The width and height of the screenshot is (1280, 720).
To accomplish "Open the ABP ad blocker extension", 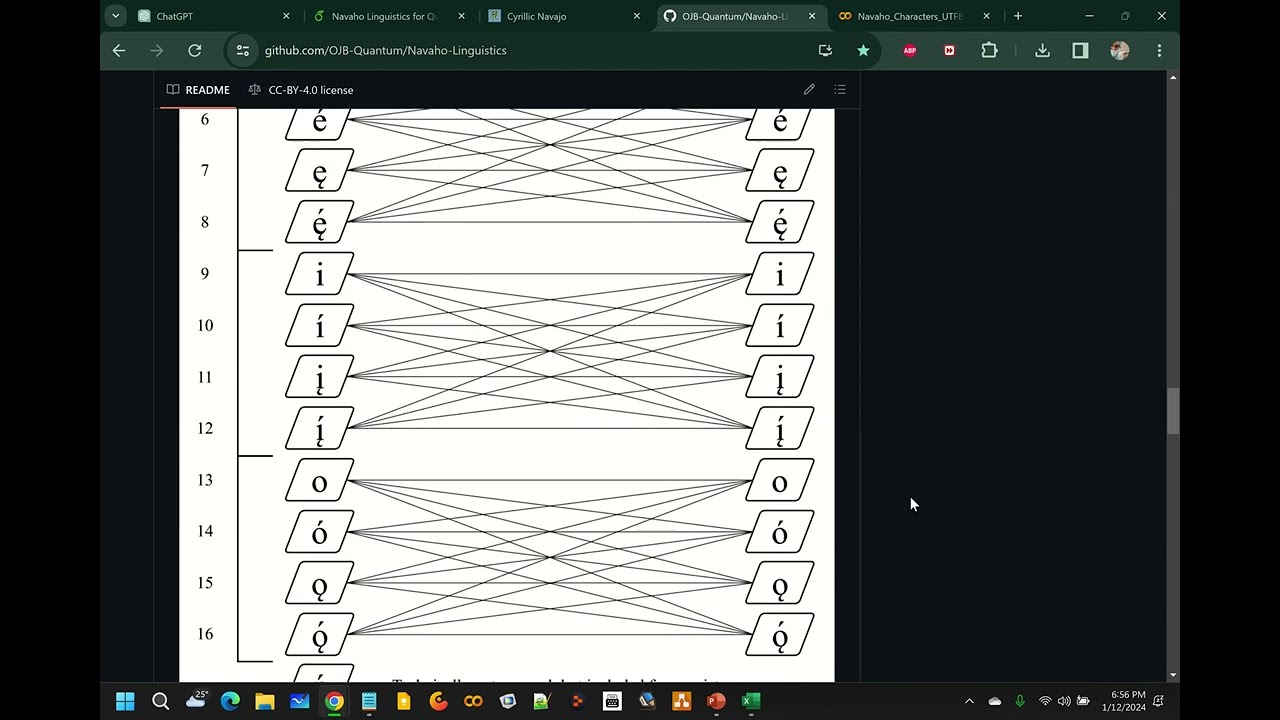I will (x=910, y=50).
